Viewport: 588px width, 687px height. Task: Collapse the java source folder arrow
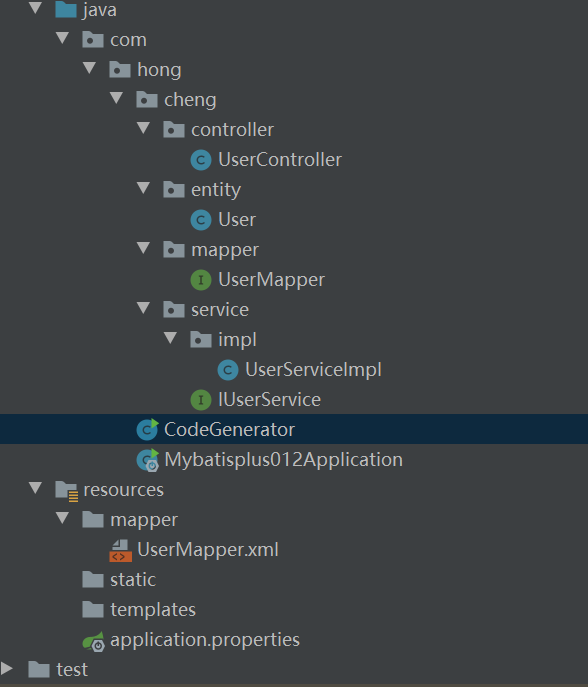coord(35,8)
